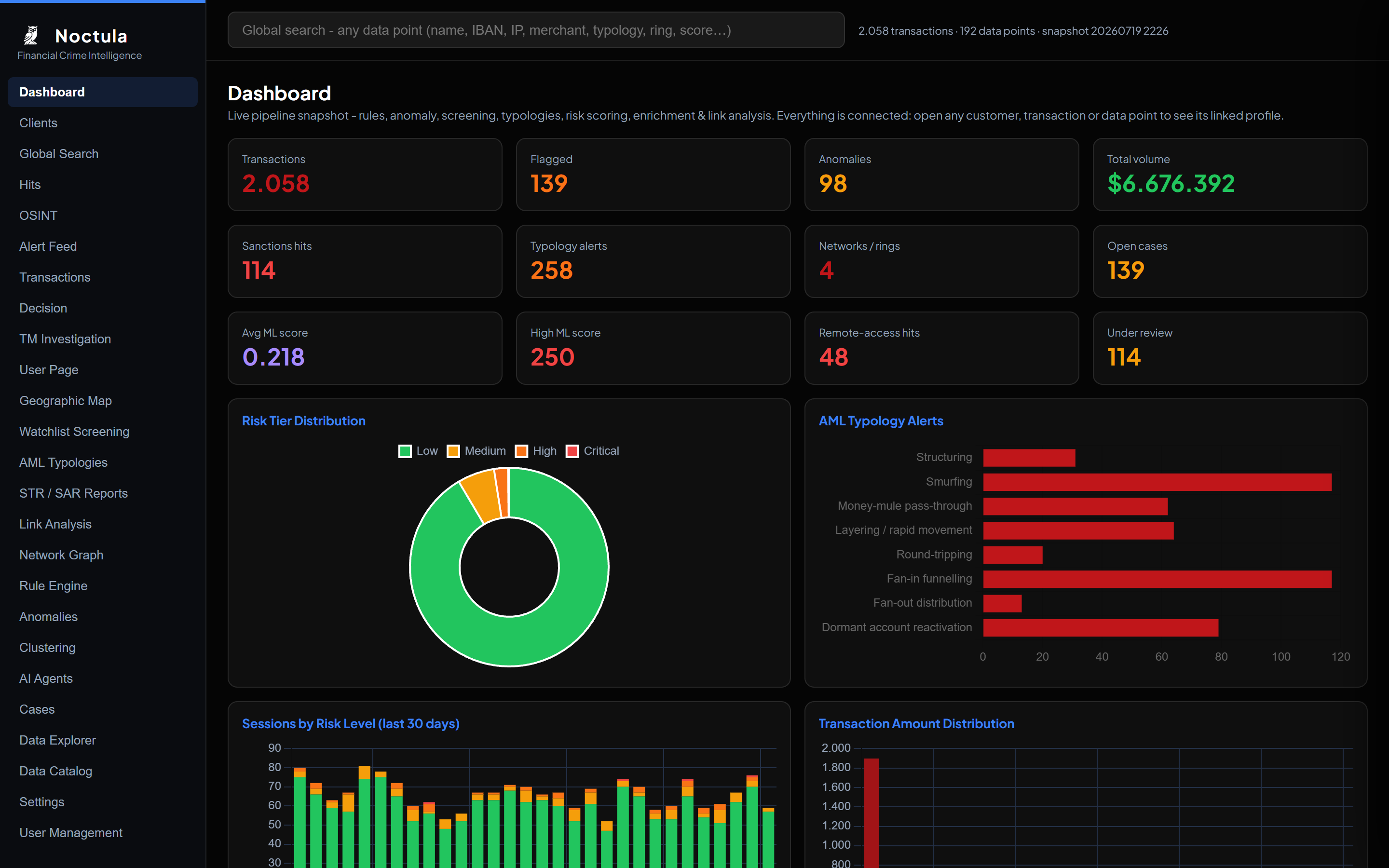
Task: Open Link Analysis
Action: pos(103,524)
